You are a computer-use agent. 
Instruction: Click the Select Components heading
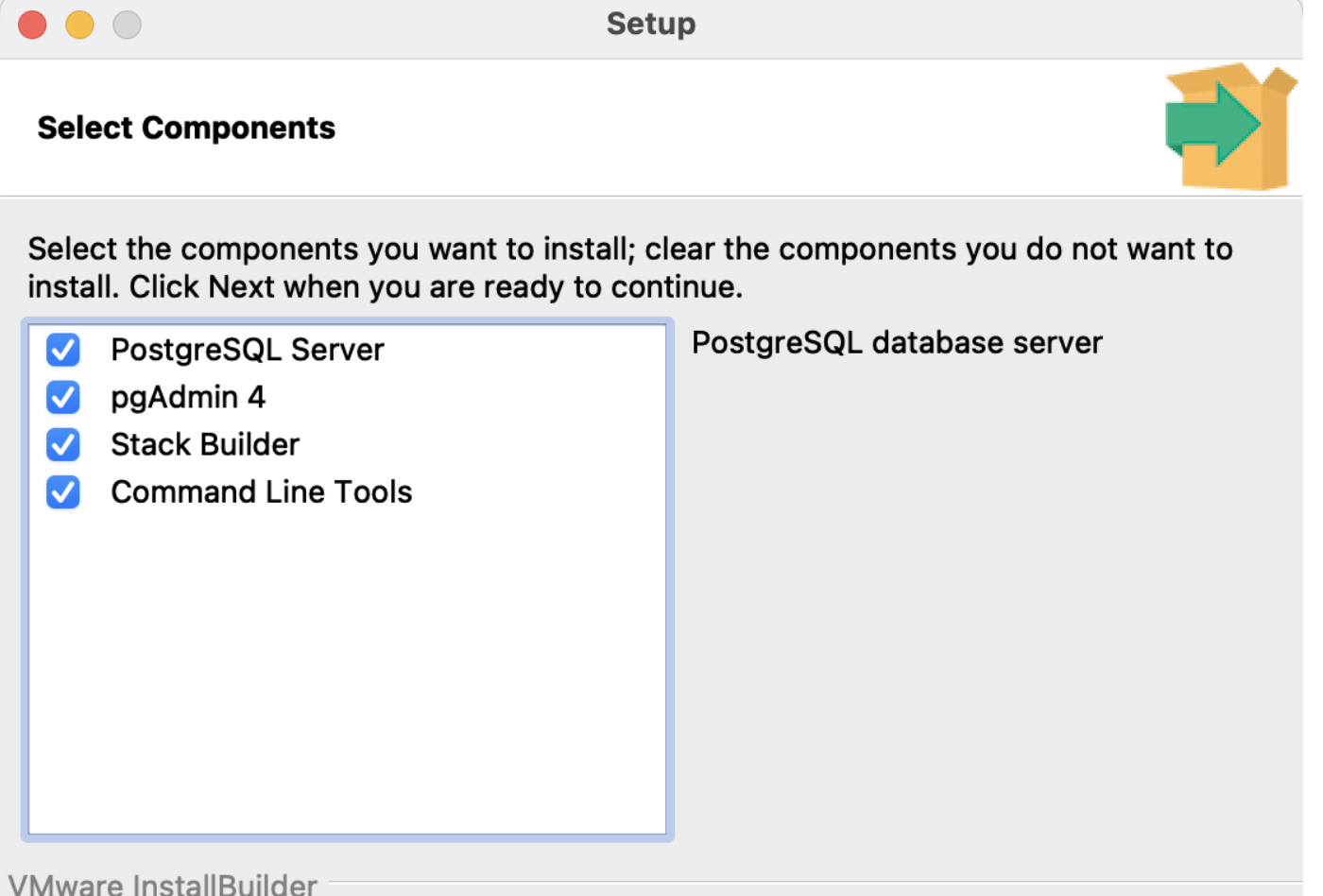pyautogui.click(x=186, y=128)
